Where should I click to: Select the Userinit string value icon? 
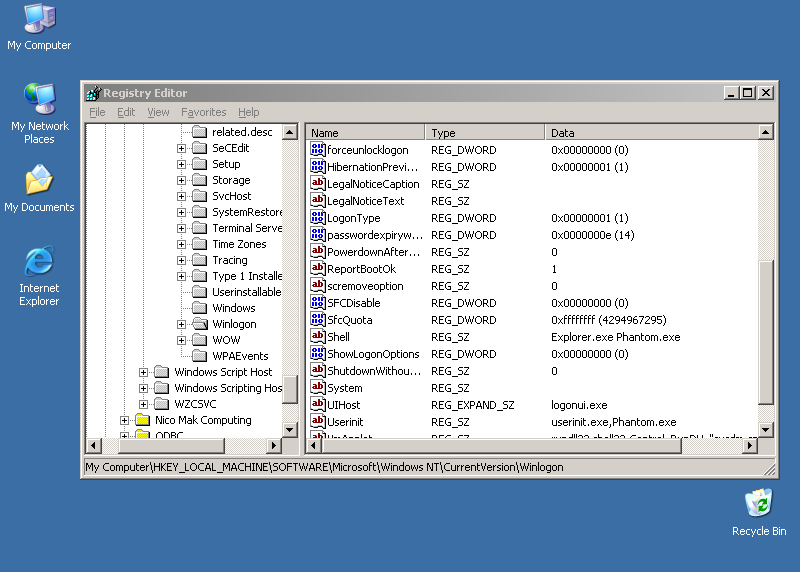317,421
